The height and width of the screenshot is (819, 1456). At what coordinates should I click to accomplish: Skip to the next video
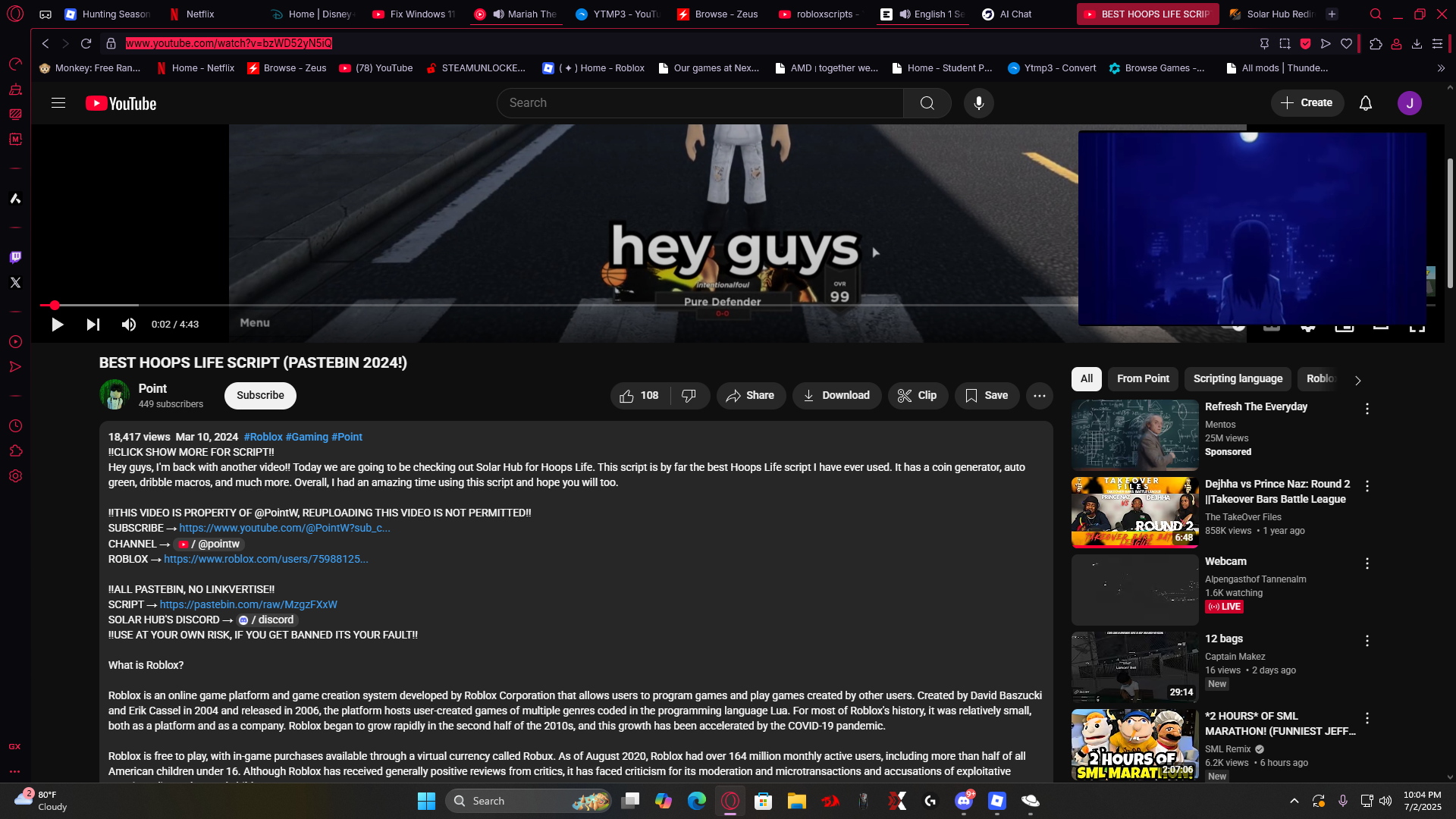[93, 325]
